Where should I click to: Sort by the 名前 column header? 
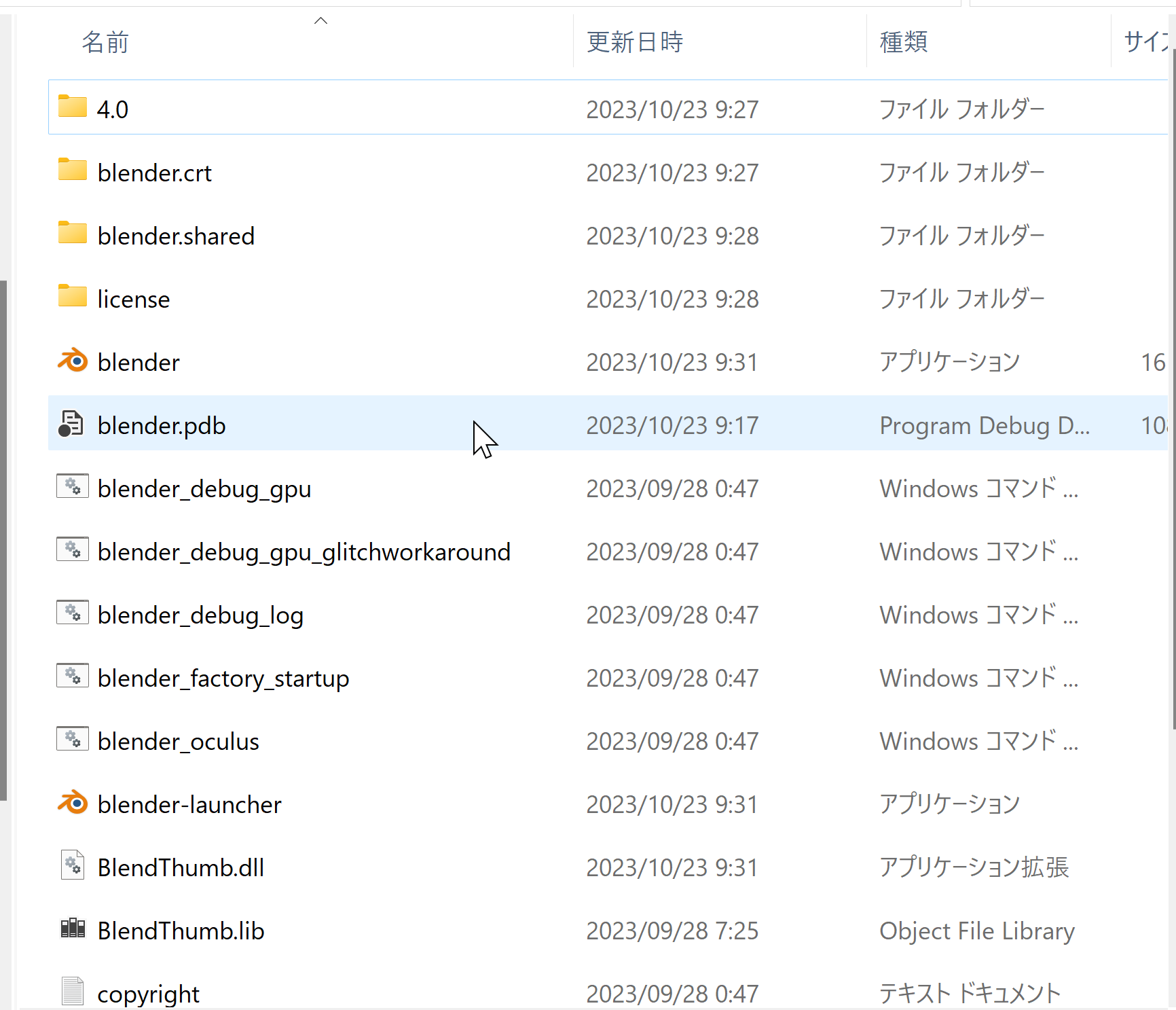click(x=106, y=42)
